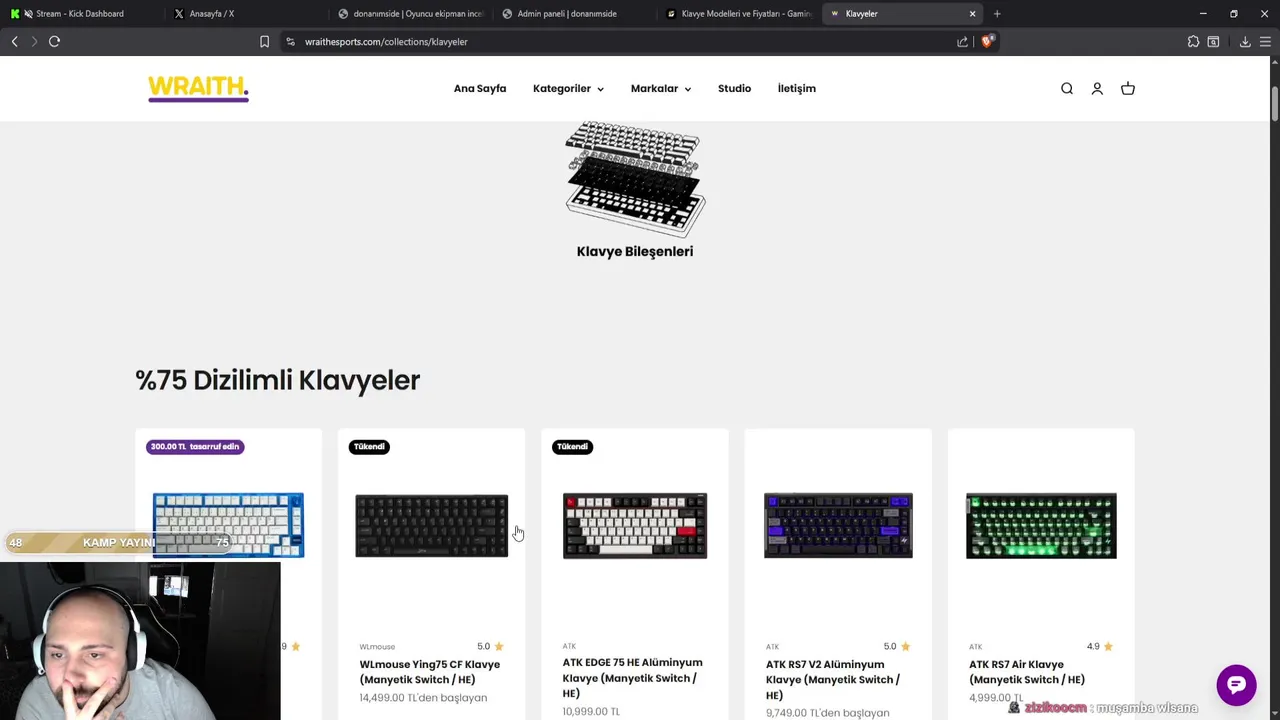Viewport: 1280px width, 720px height.
Task: Click the black WLmouse keyboard image
Action: pos(431,525)
